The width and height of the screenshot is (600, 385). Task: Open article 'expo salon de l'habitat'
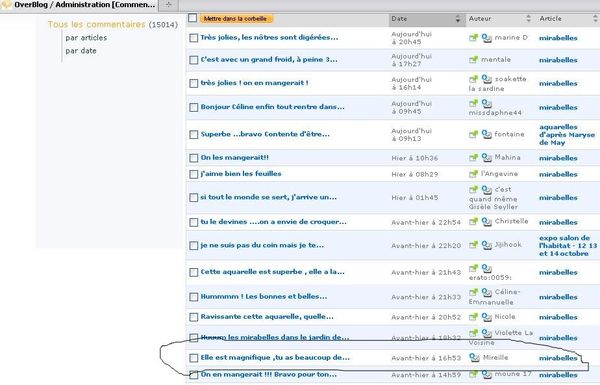coord(568,245)
